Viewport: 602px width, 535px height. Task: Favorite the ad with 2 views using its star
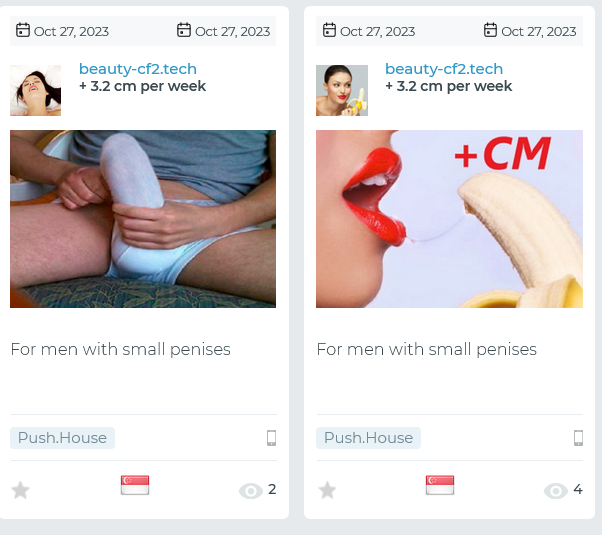click(20, 490)
